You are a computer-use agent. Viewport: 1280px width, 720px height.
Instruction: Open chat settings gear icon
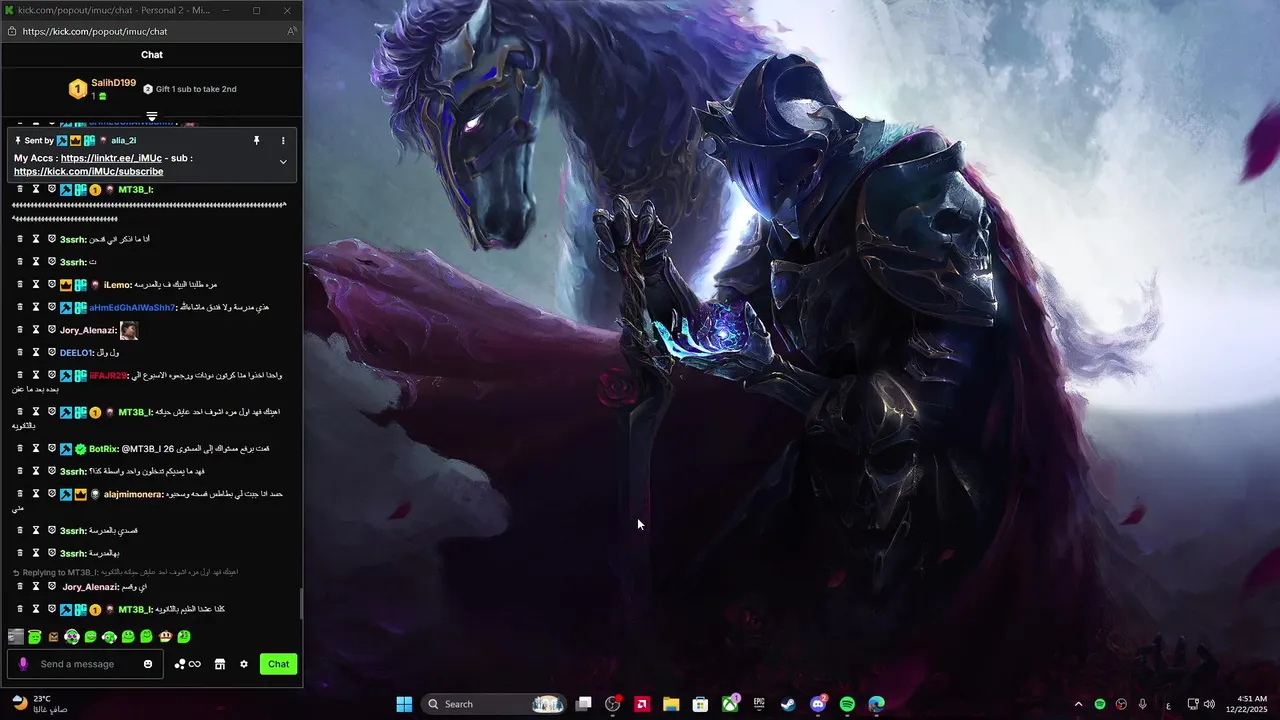[x=243, y=664]
